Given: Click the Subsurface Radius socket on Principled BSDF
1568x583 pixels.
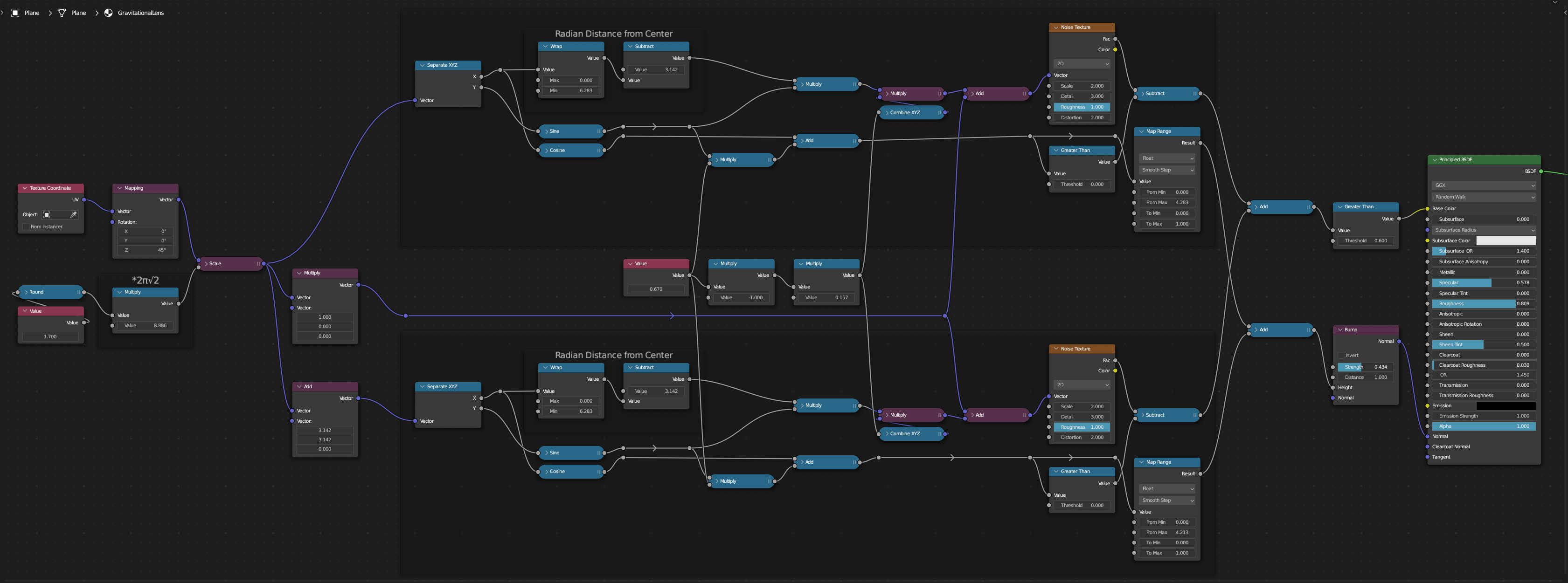Looking at the screenshot, I should pos(1428,230).
